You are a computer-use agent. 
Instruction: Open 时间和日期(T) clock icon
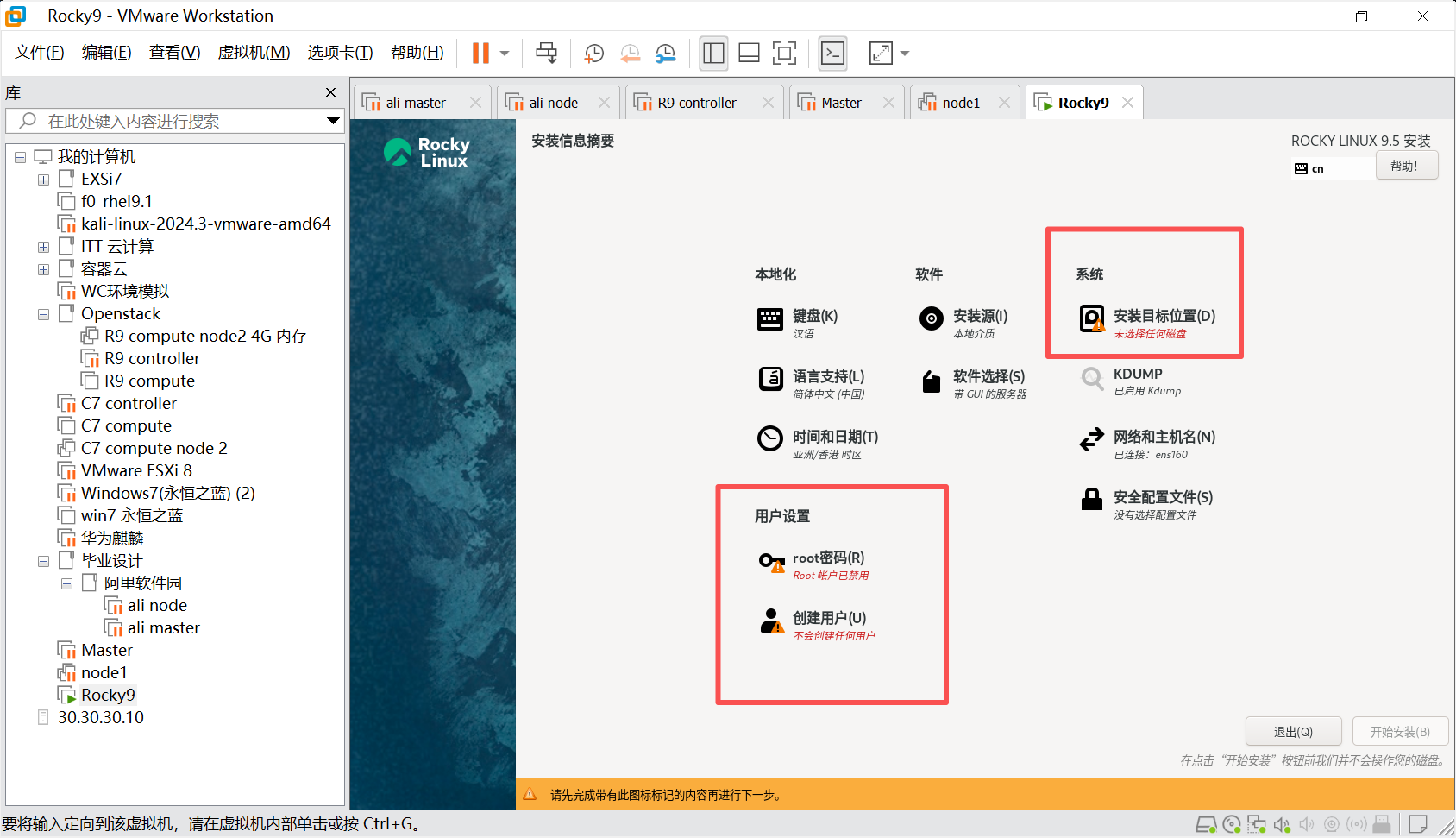pos(770,439)
